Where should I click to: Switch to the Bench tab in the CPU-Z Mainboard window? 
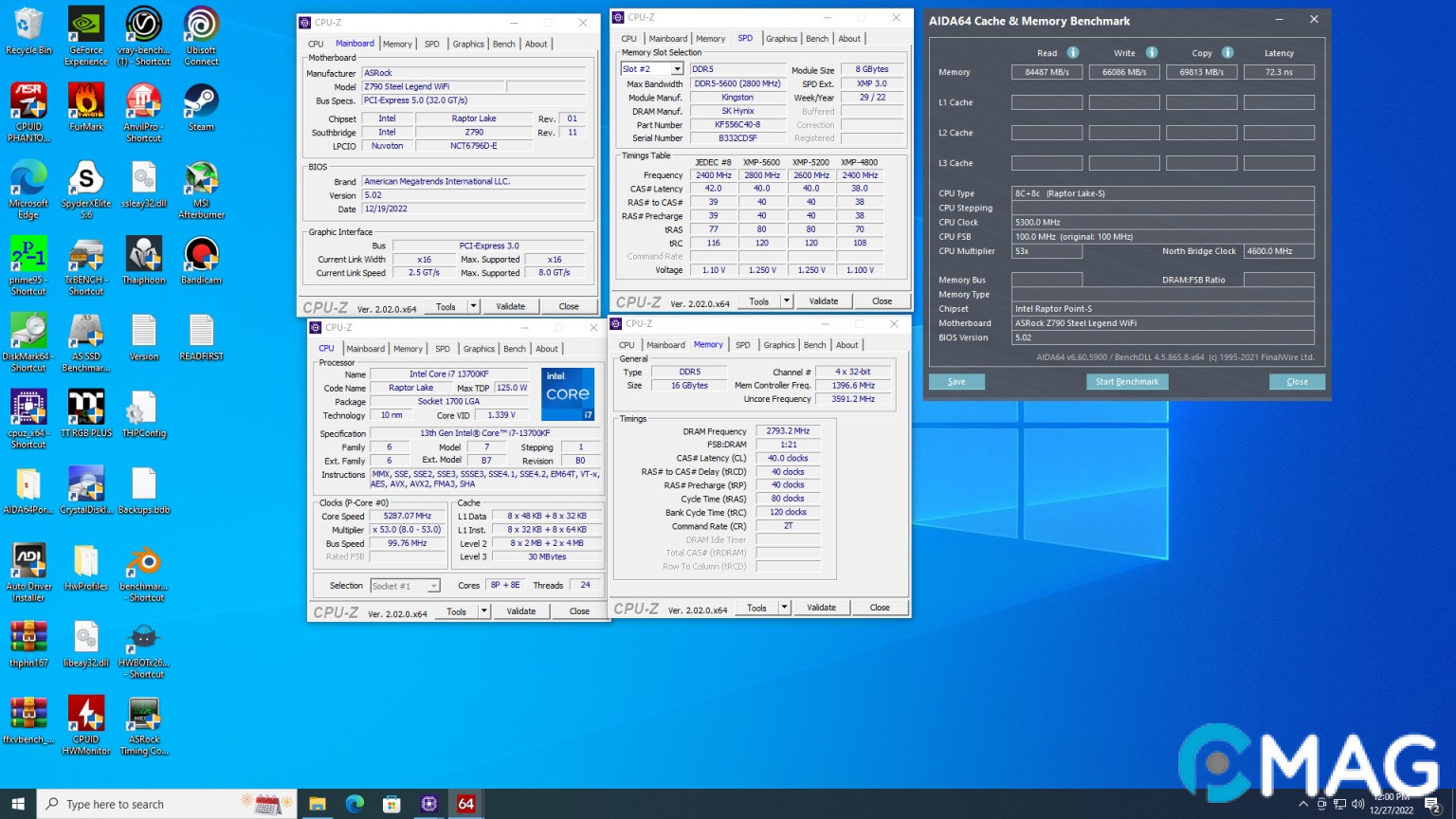pyautogui.click(x=504, y=44)
